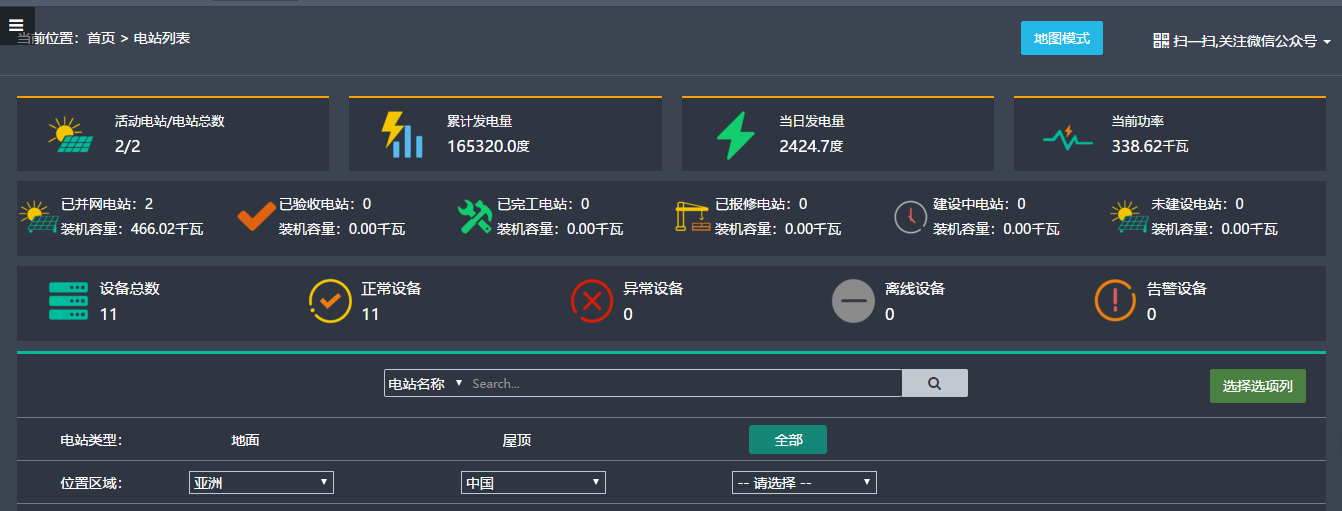Click the solar panel active stations icon
The image size is (1342, 511).
70,135
